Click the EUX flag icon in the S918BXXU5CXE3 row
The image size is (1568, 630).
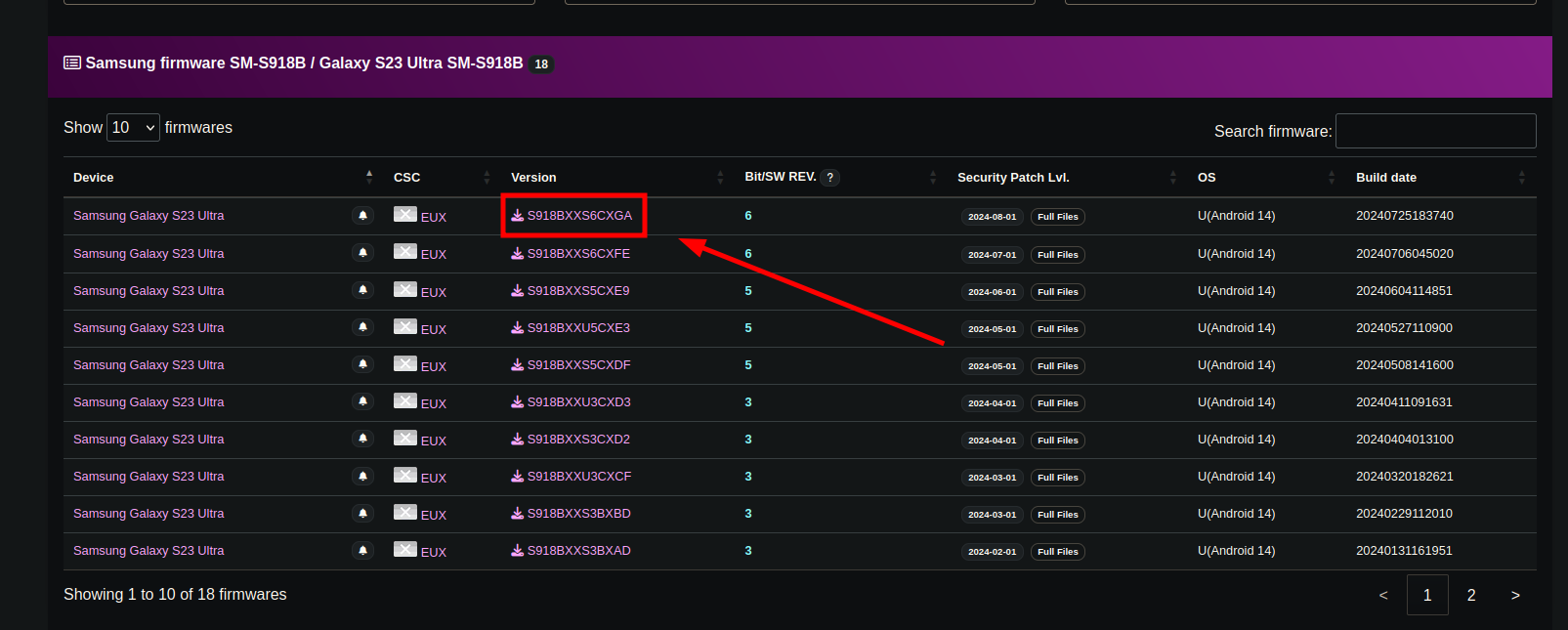(405, 327)
